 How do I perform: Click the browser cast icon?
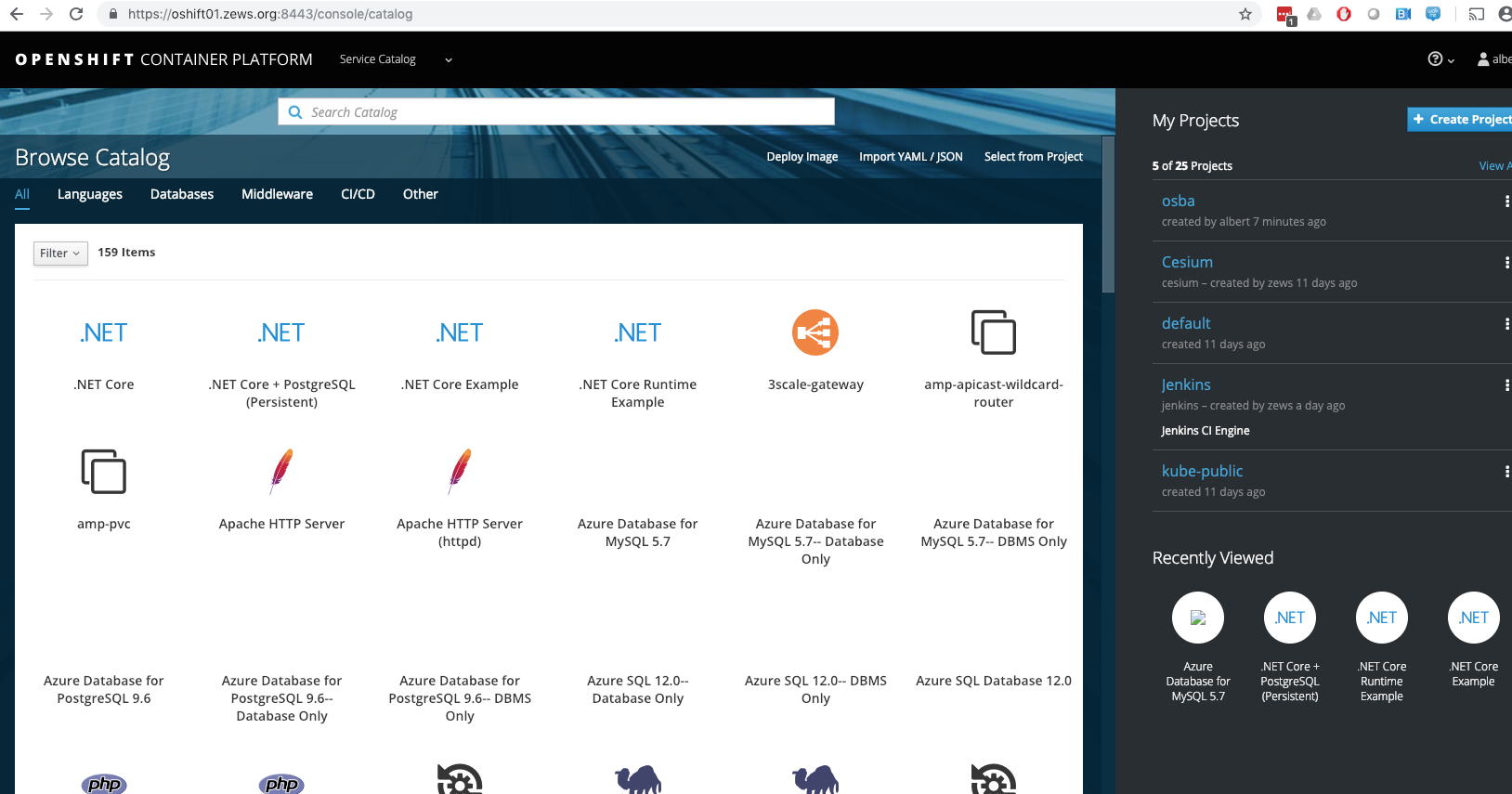point(1477,14)
